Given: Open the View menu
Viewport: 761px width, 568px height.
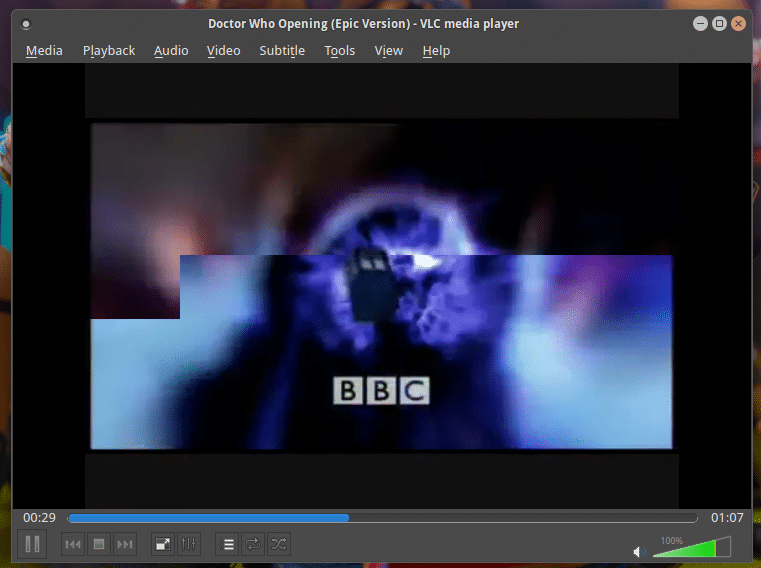Looking at the screenshot, I should coord(388,50).
